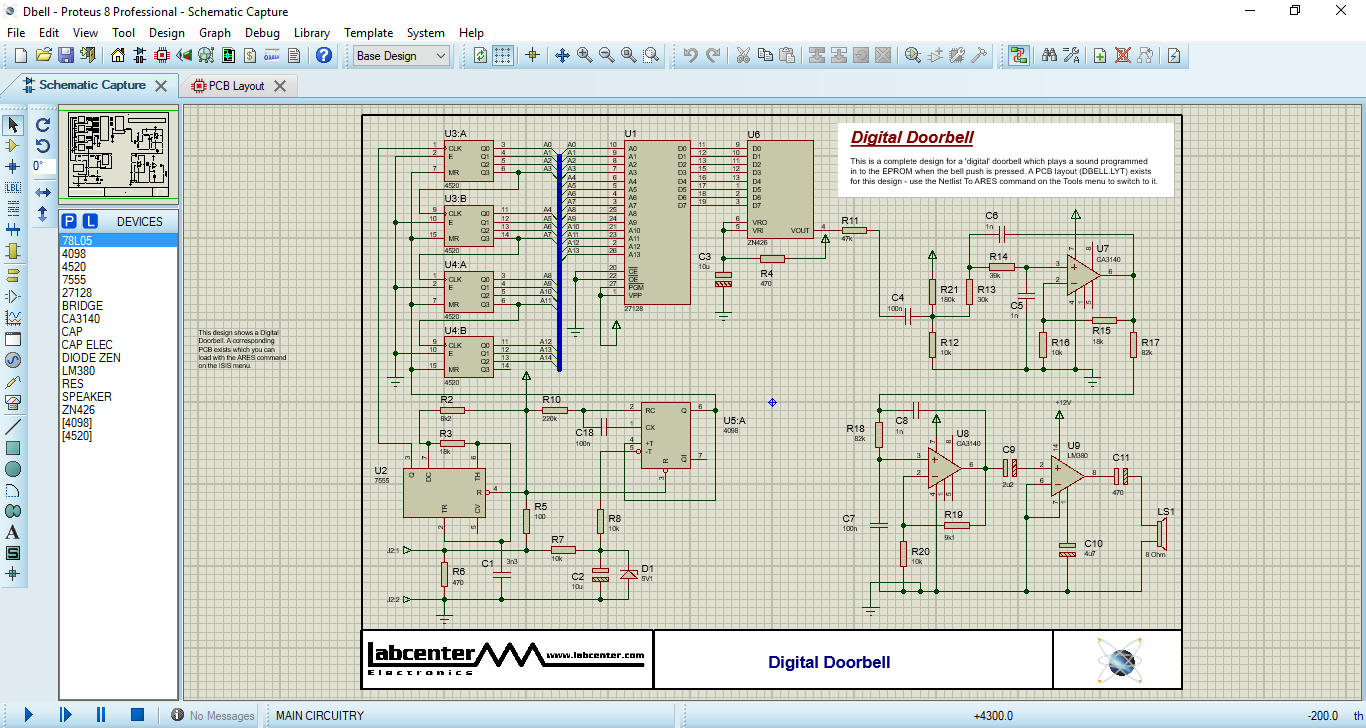Open project folder icon
1366x728 pixels.
pyautogui.click(x=44, y=56)
